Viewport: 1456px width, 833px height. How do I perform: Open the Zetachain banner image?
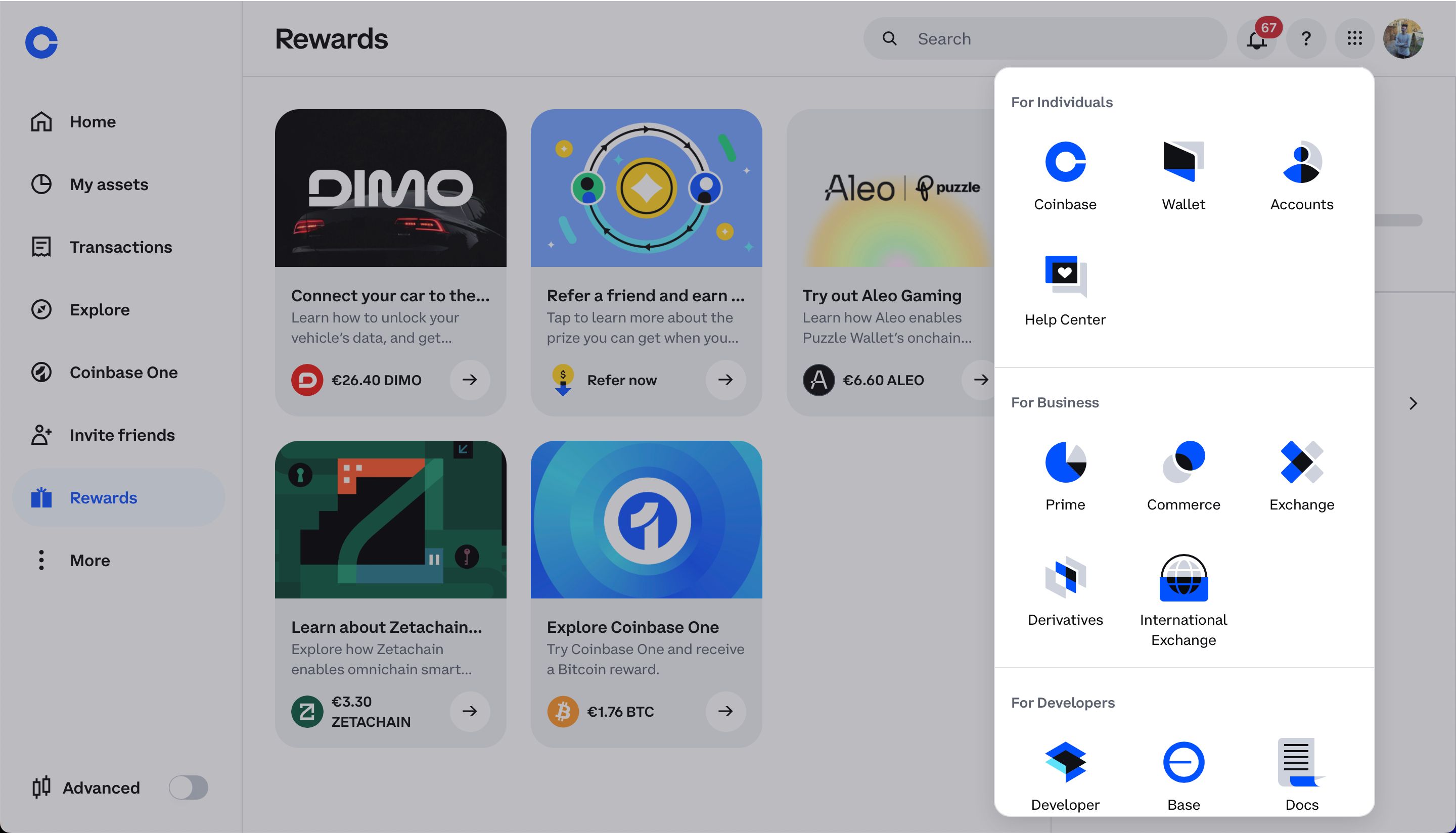(x=390, y=520)
